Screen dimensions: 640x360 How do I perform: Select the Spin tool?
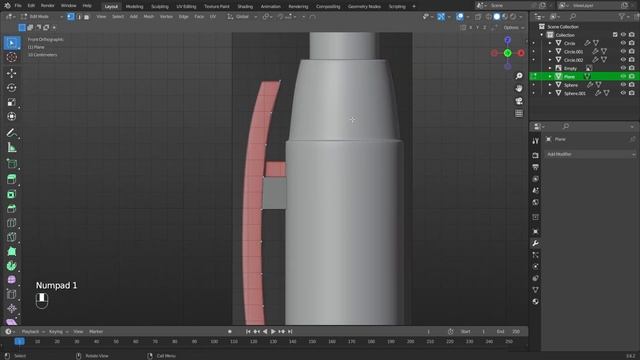tap(11, 266)
